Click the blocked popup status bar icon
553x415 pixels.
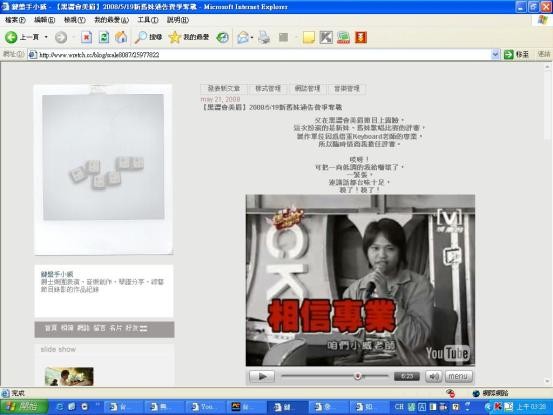(x=450, y=393)
